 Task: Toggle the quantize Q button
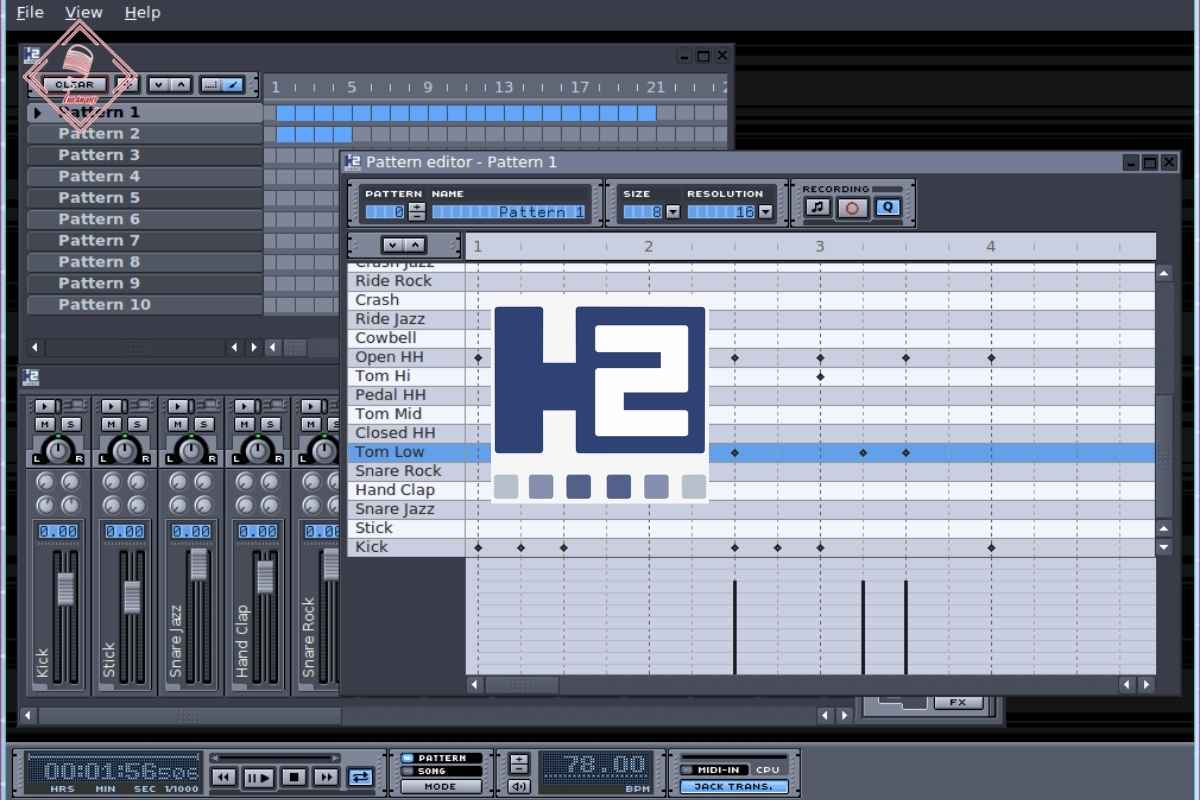pos(887,208)
